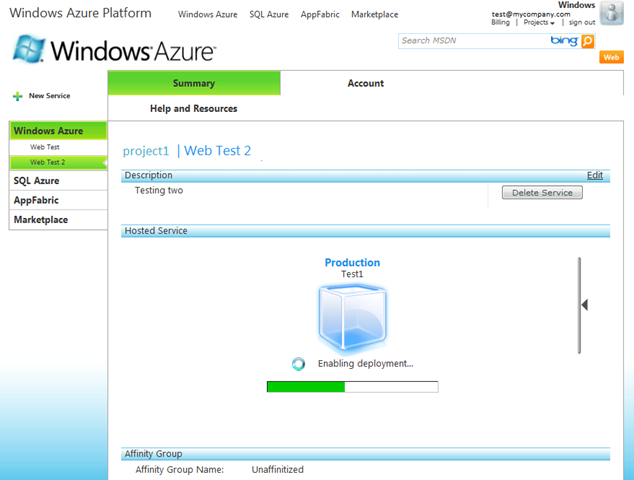Screen dimensions: 634x480
Task: Click the user avatar icon
Action: [x=612, y=13]
